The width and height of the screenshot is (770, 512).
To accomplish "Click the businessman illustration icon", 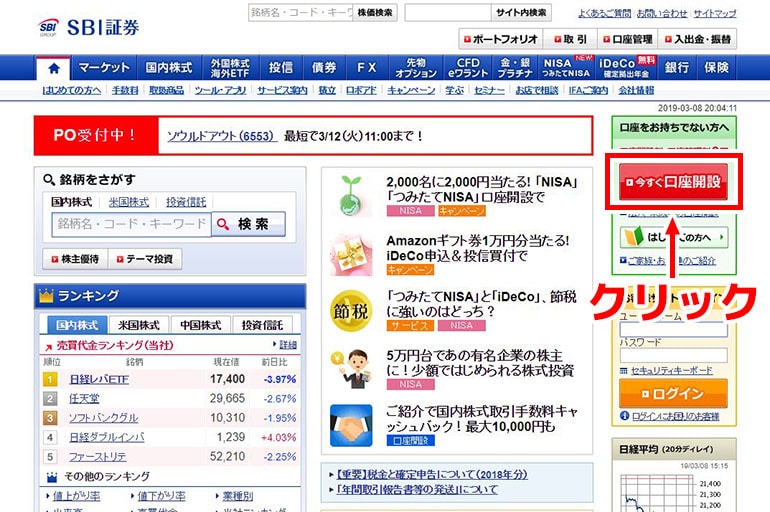I will [351, 369].
